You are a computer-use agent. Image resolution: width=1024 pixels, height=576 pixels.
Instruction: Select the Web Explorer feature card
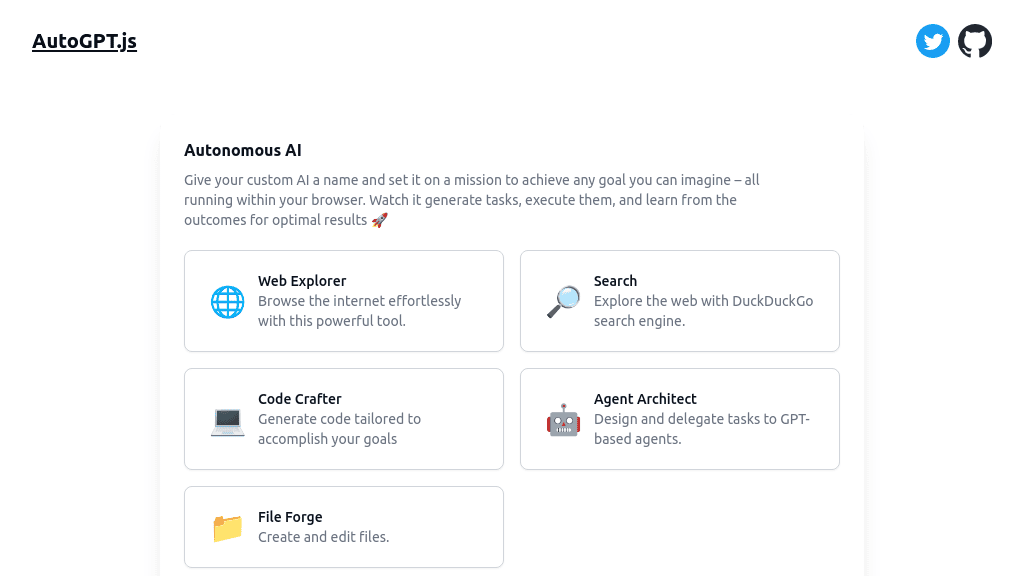coord(343,301)
